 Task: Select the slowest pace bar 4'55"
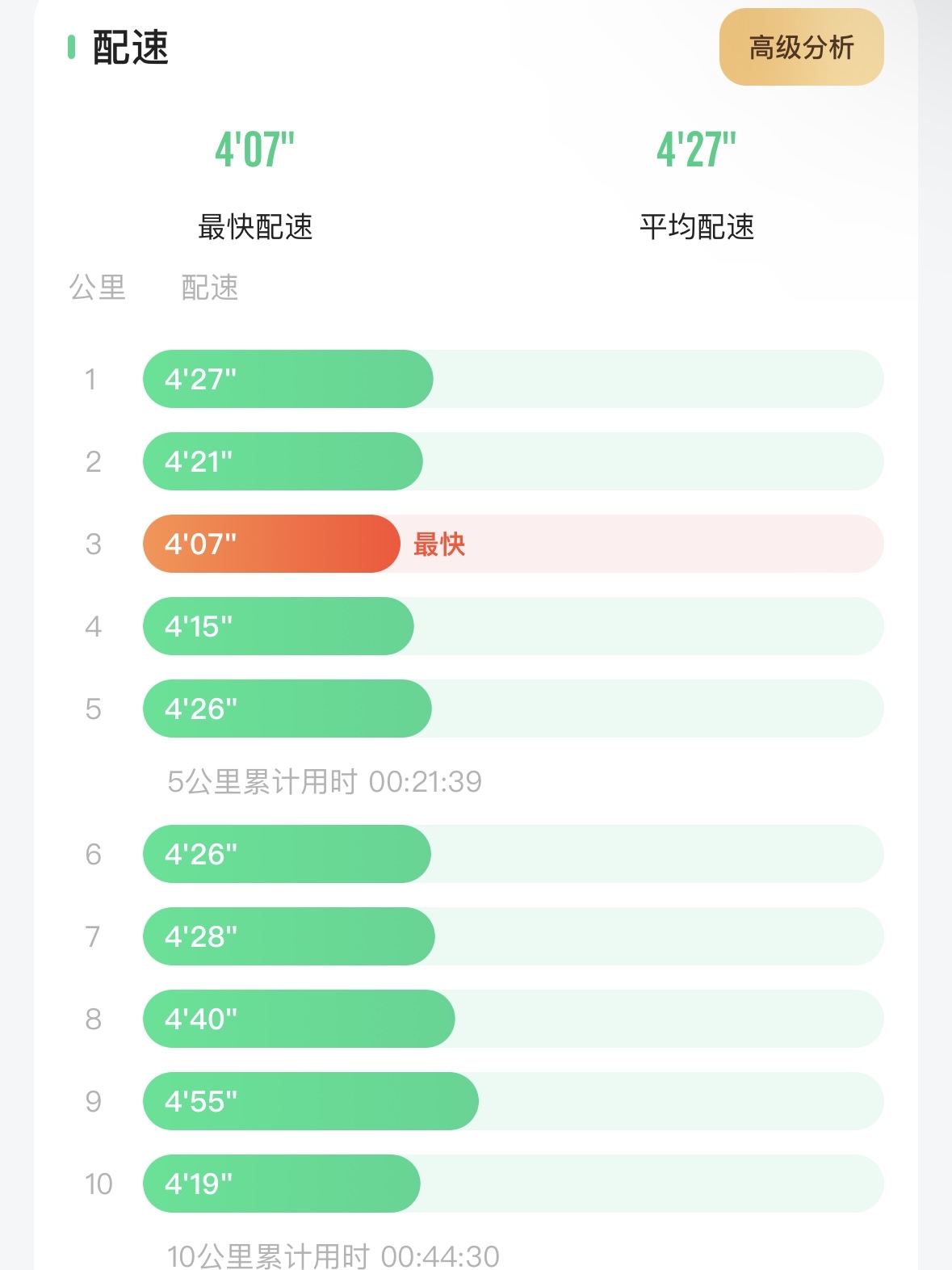(310, 1101)
